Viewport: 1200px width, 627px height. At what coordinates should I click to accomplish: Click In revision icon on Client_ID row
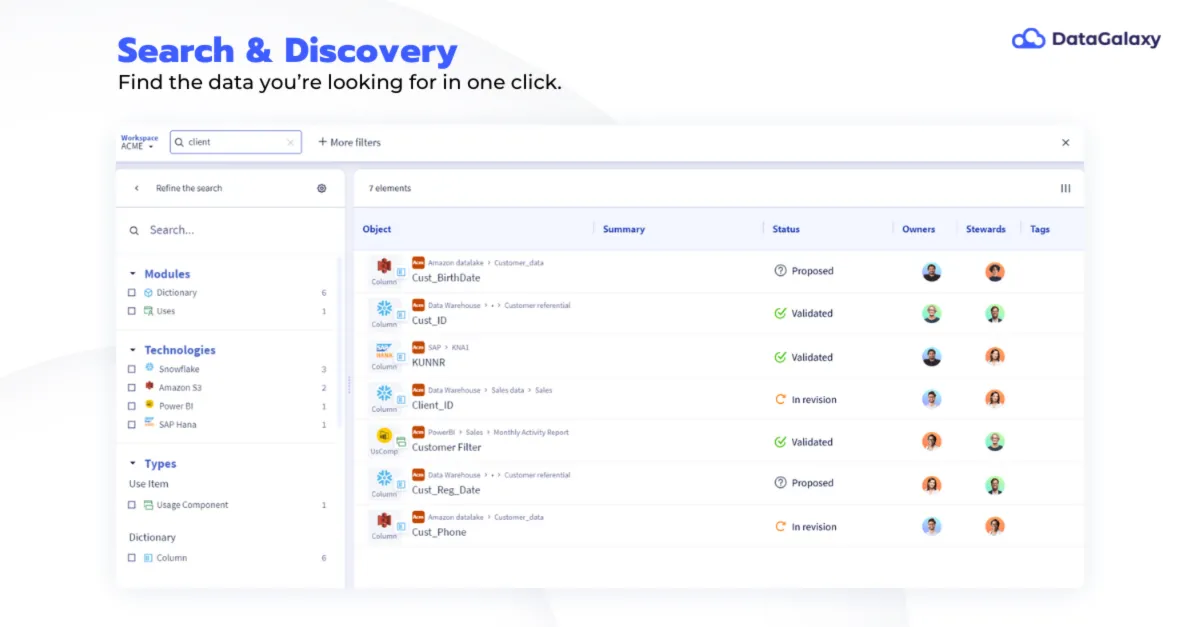point(781,399)
